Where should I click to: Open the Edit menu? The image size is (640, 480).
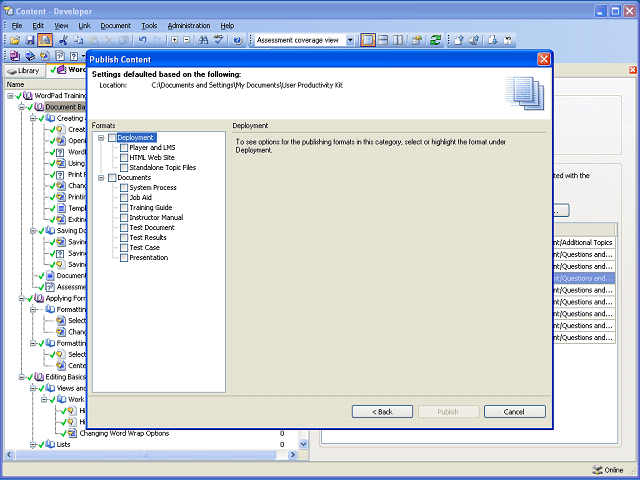coord(38,26)
